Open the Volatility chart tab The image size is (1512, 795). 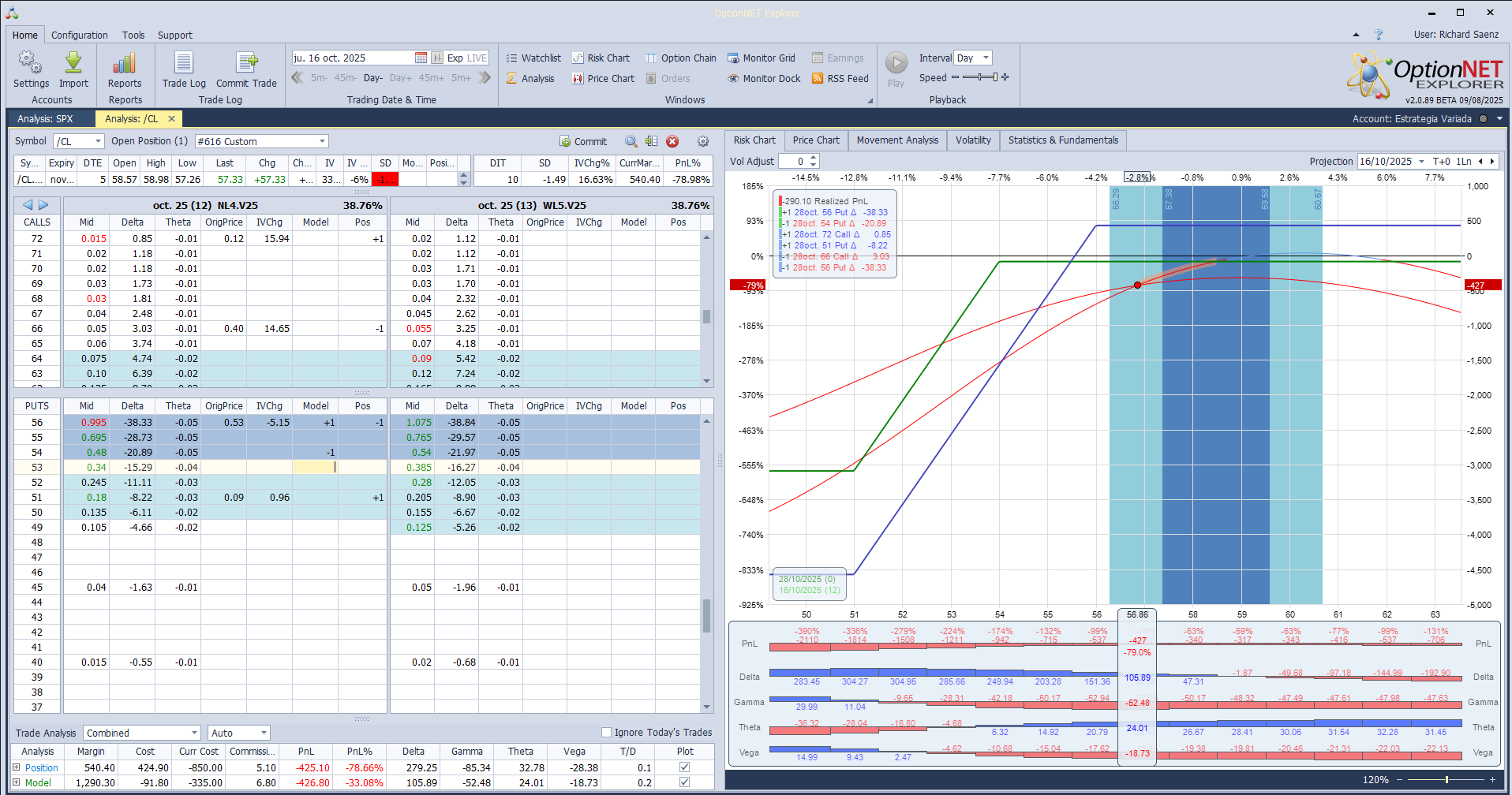point(973,140)
